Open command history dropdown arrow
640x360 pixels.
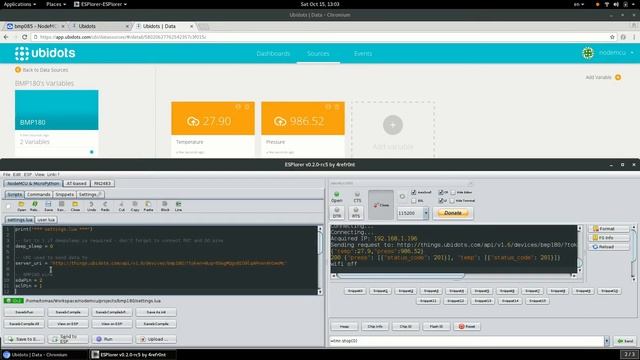point(607,340)
